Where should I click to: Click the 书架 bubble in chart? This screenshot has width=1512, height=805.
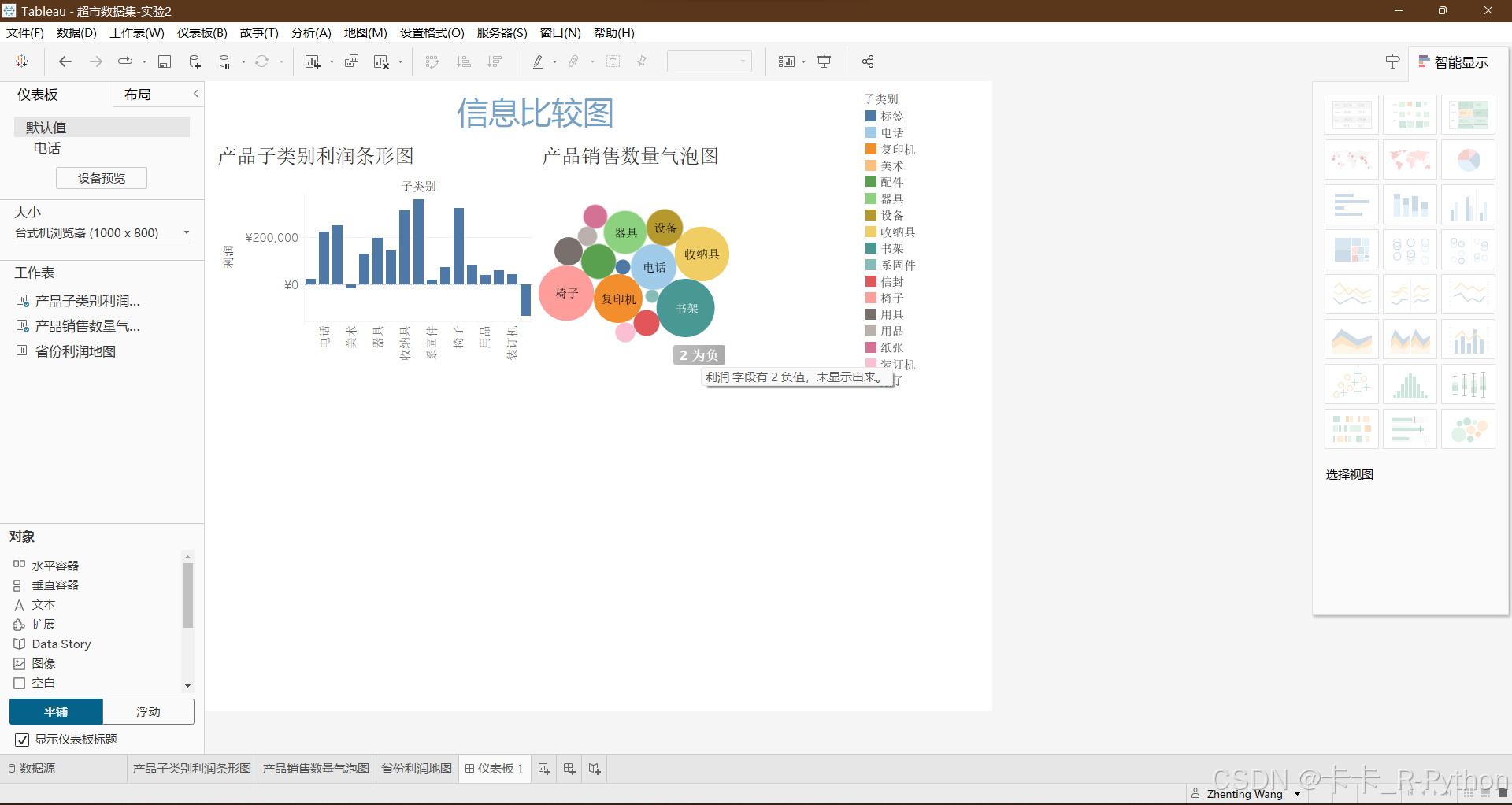click(686, 308)
